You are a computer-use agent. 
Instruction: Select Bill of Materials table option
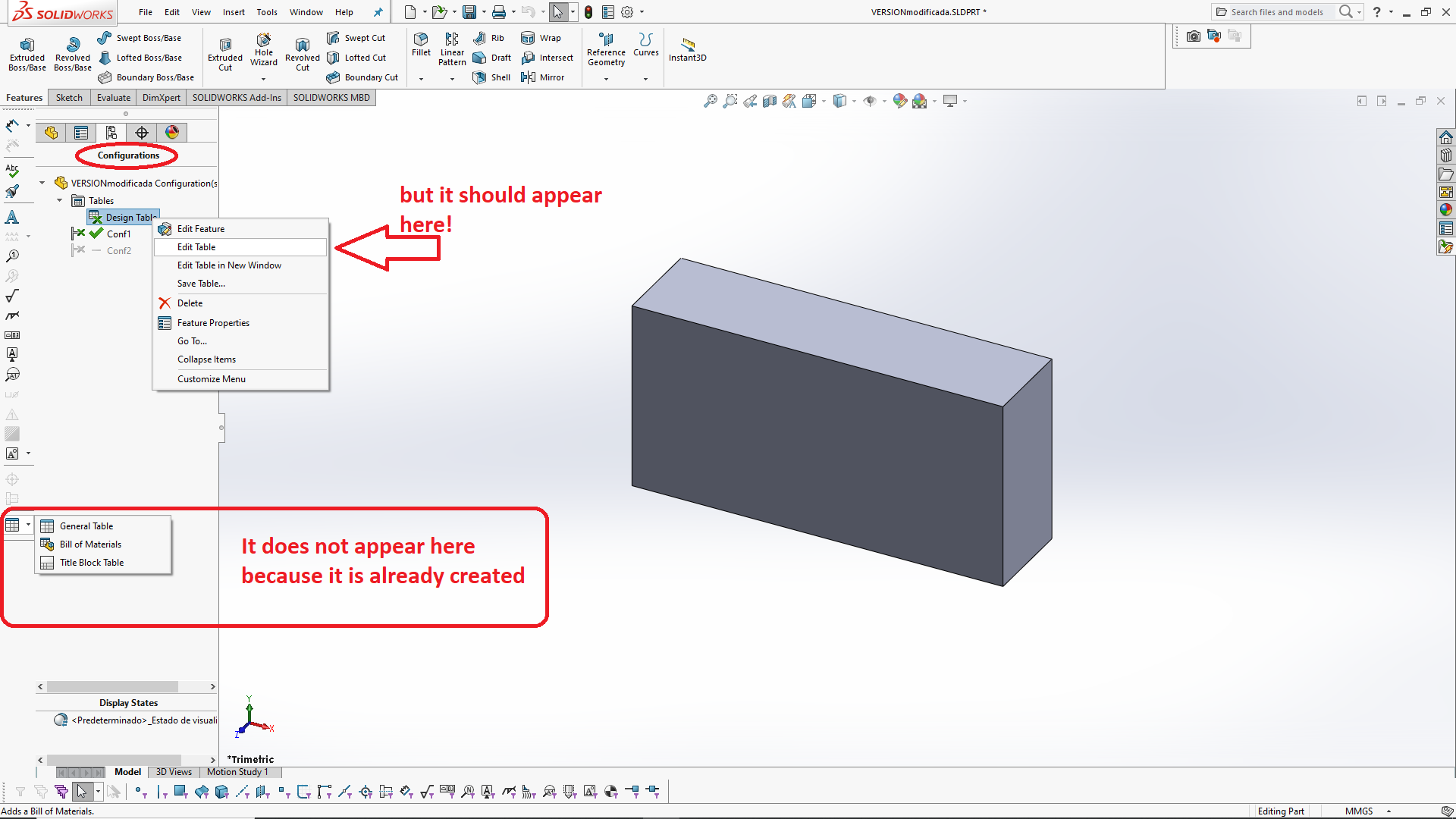(x=90, y=544)
